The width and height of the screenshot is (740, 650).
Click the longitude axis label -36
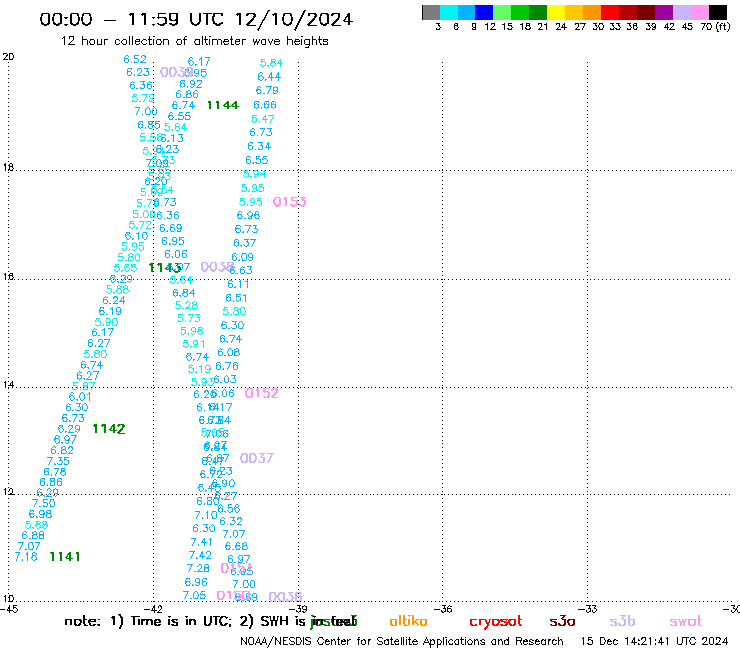click(443, 609)
